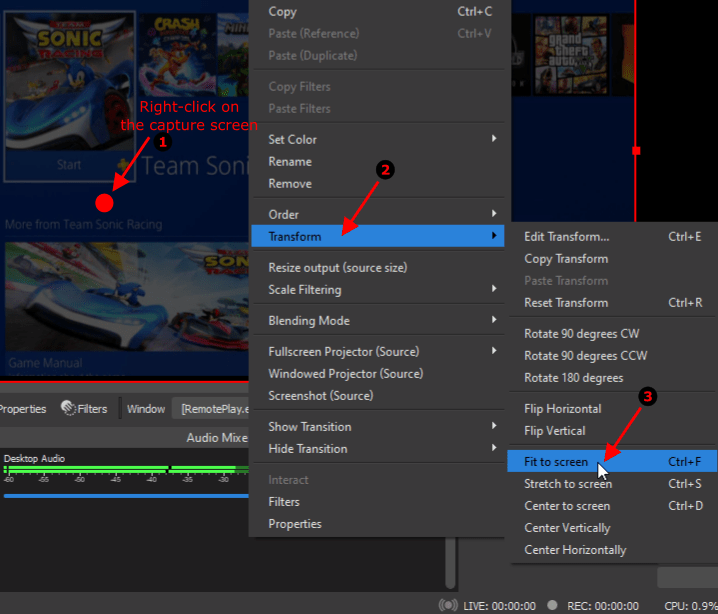Select Copy Transform
The height and width of the screenshot is (614, 718).
coord(612,259)
